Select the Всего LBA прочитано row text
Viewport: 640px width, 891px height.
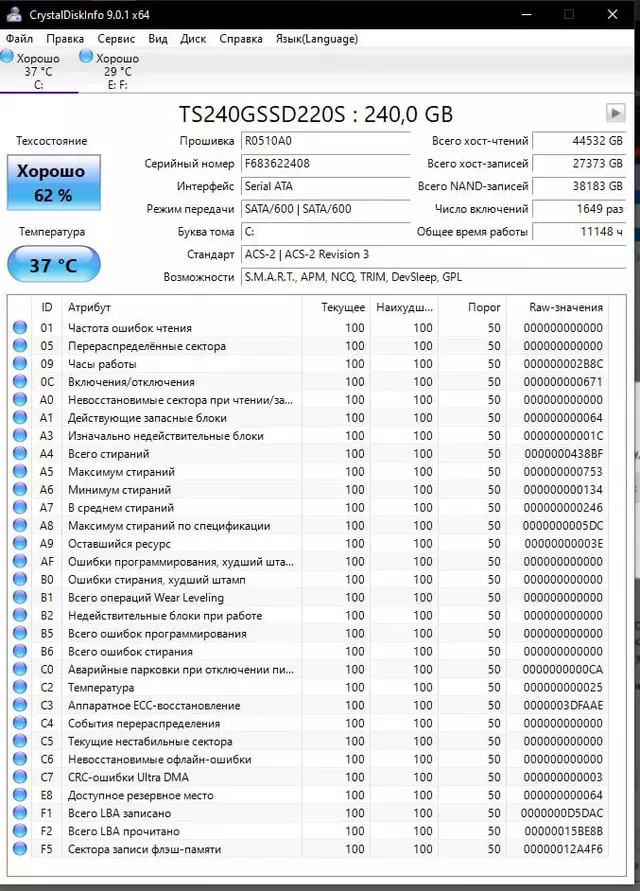[x=123, y=831]
